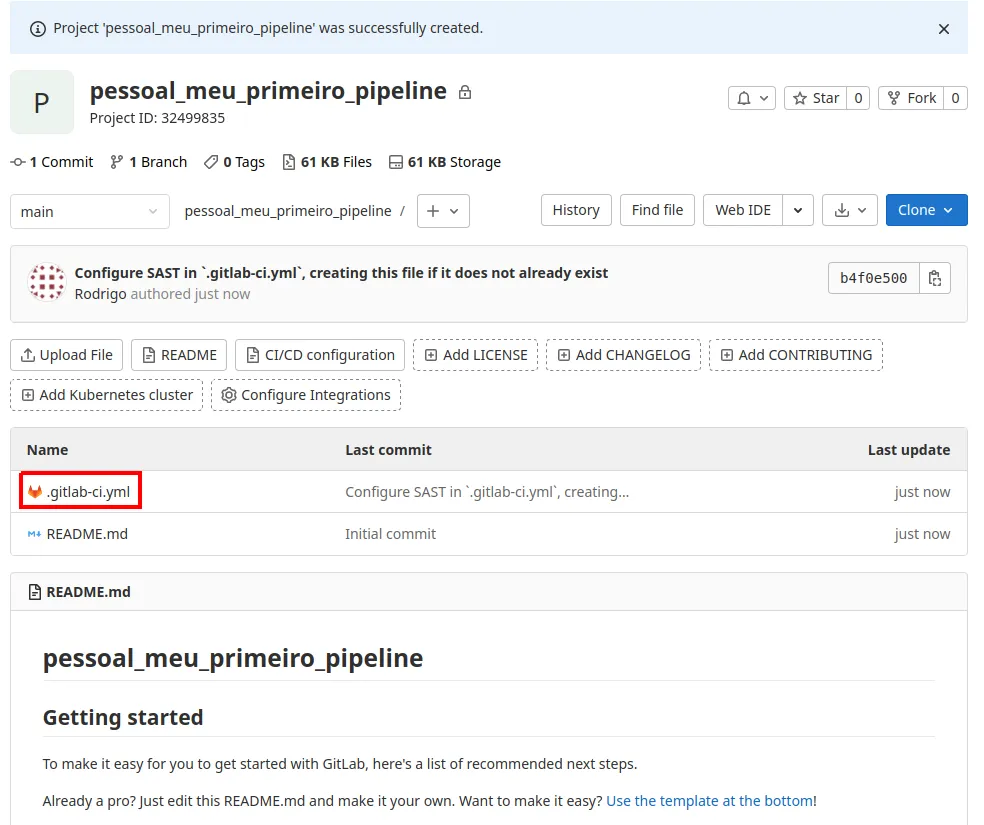Open the README button
This screenshot has height=825, width=984.
179,355
